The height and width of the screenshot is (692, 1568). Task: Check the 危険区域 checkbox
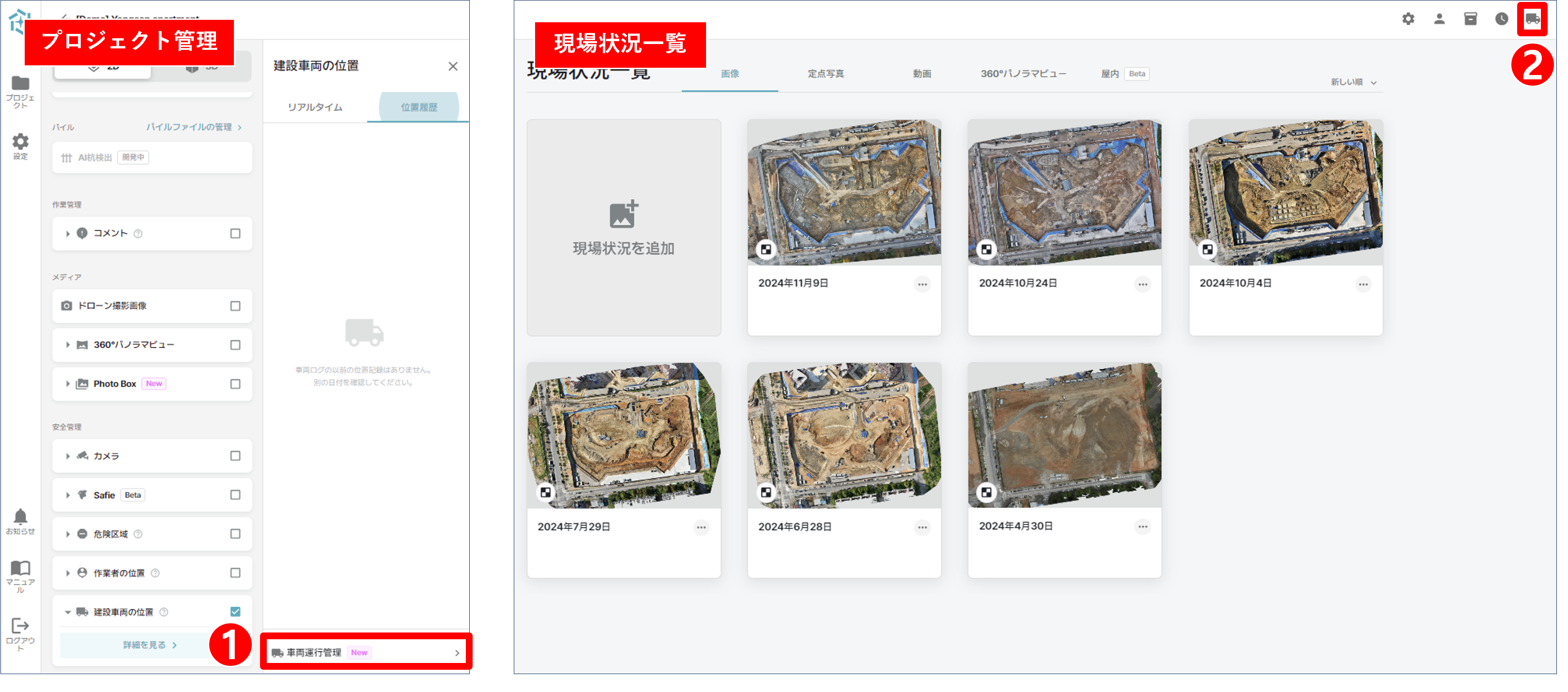235,534
